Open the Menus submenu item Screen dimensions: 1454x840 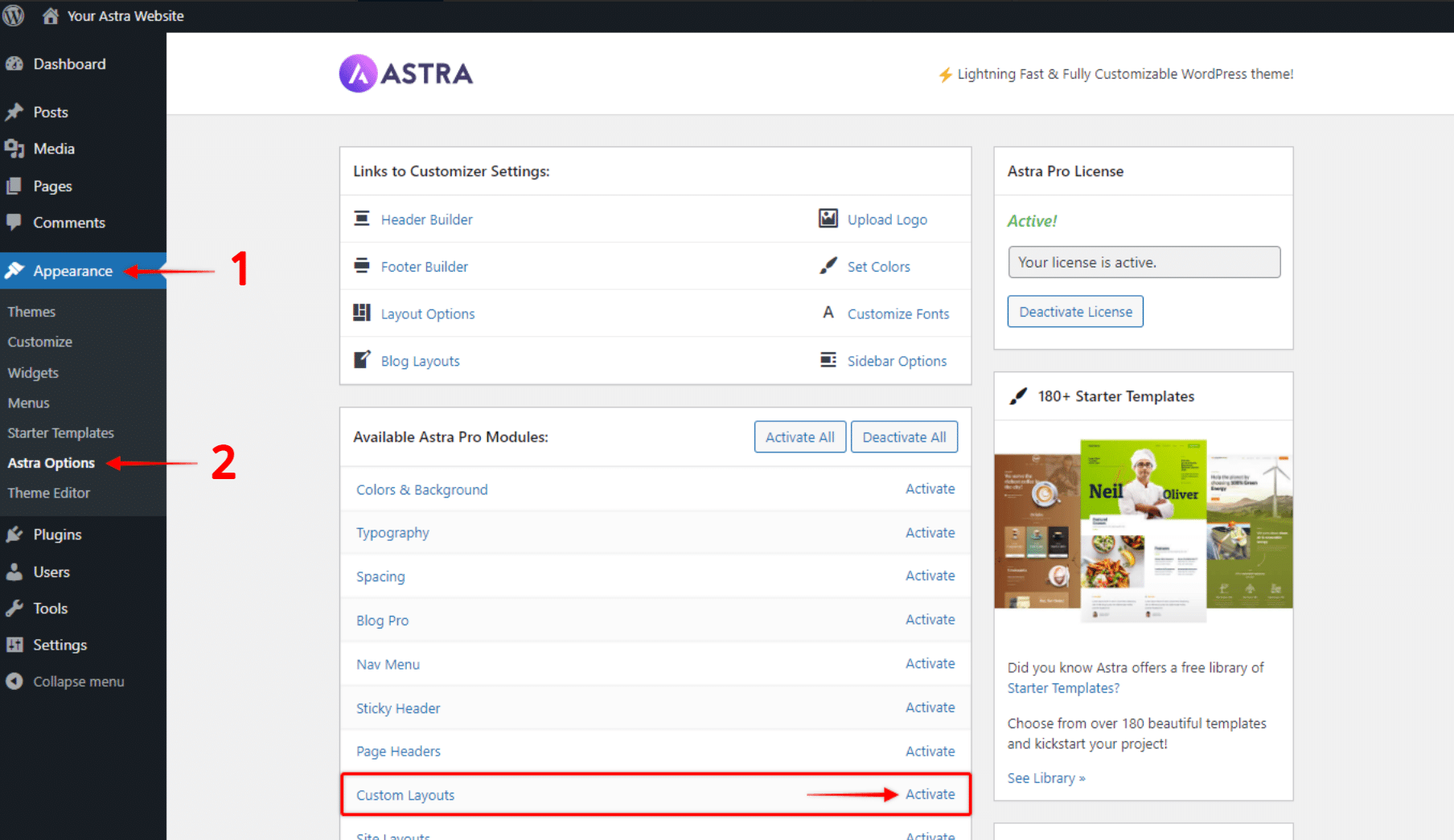[29, 403]
